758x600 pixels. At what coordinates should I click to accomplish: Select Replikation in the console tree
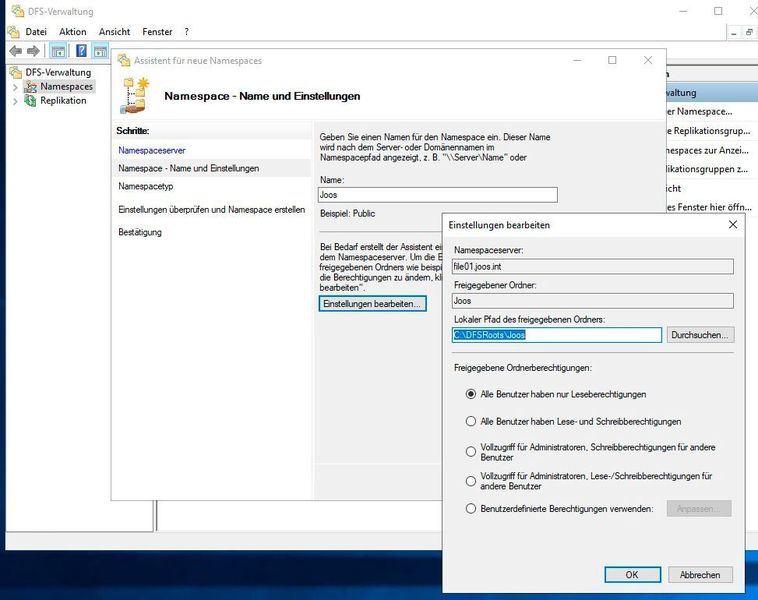[x=63, y=101]
